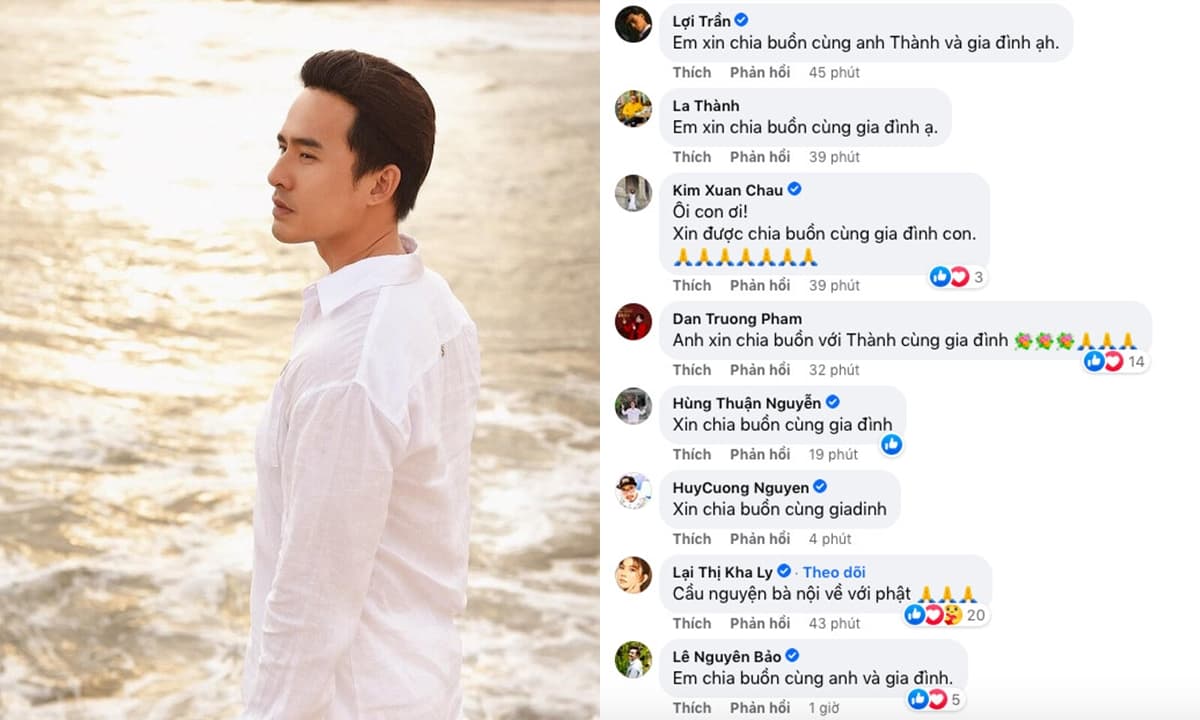Click HuyCuong Nguyen's profile avatar
Screen dimensions: 1200x720
tap(633, 490)
